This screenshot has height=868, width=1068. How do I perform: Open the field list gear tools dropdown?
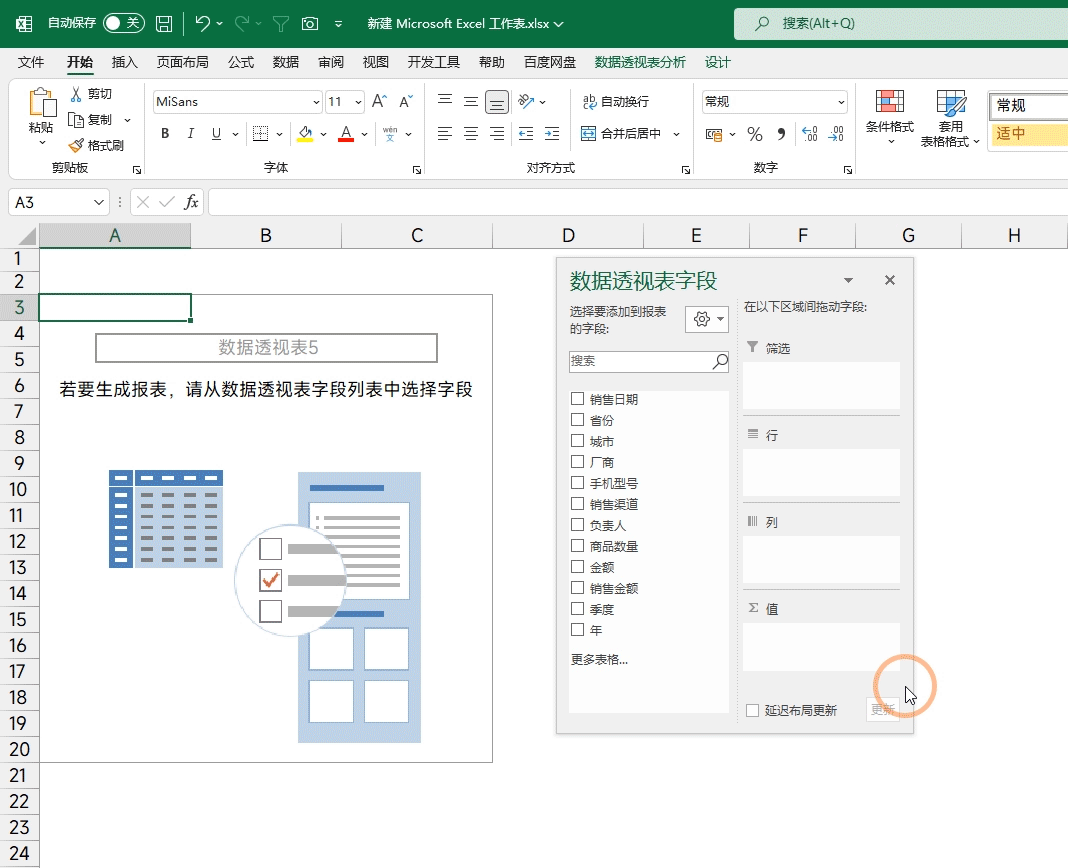707,319
